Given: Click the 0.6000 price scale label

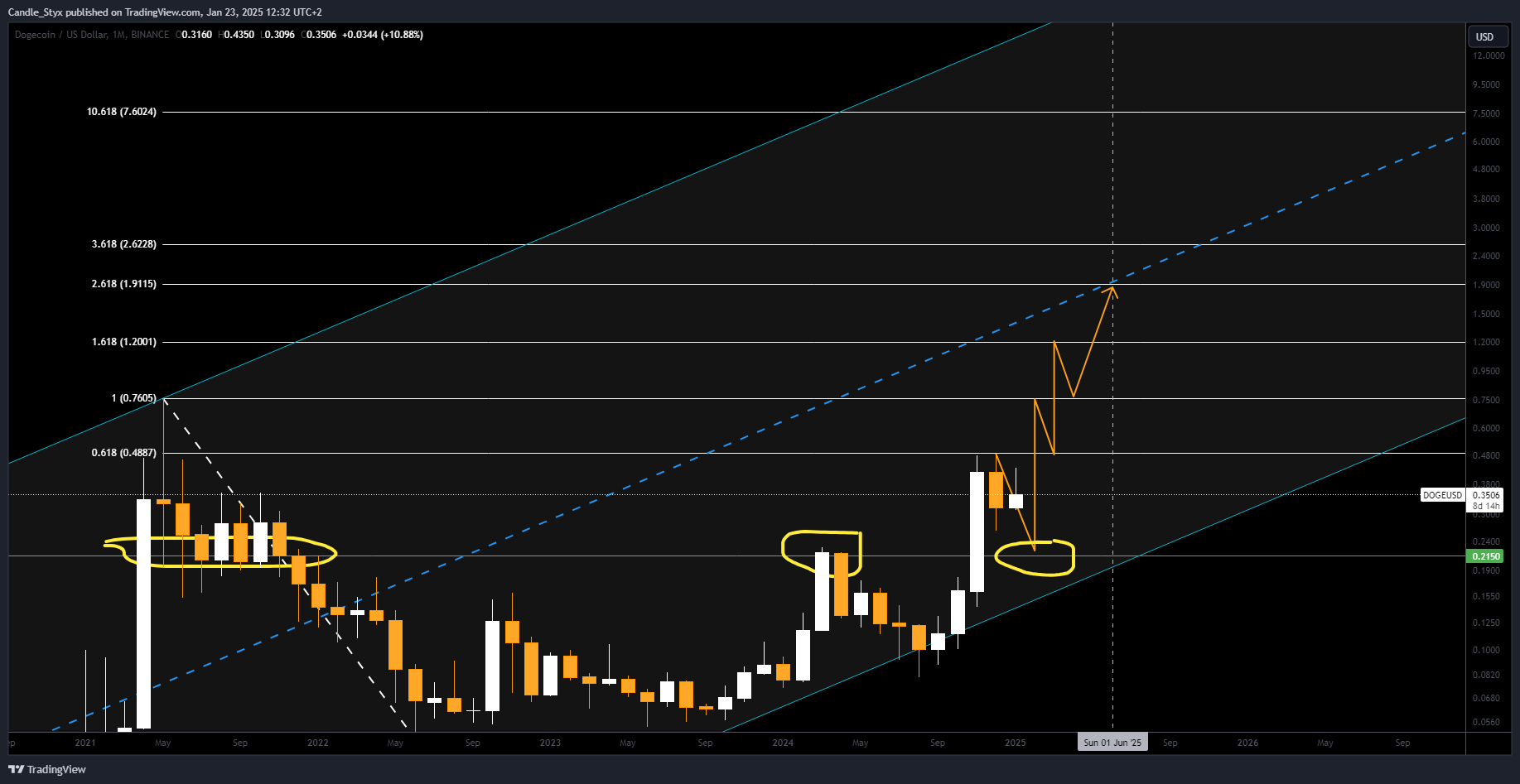Looking at the screenshot, I should [x=1486, y=428].
